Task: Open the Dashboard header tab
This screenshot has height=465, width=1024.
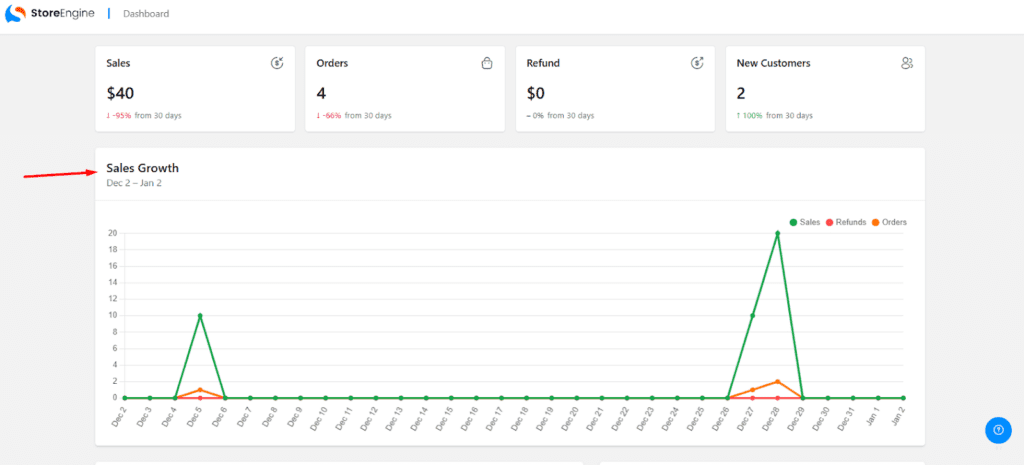Action: tap(146, 14)
